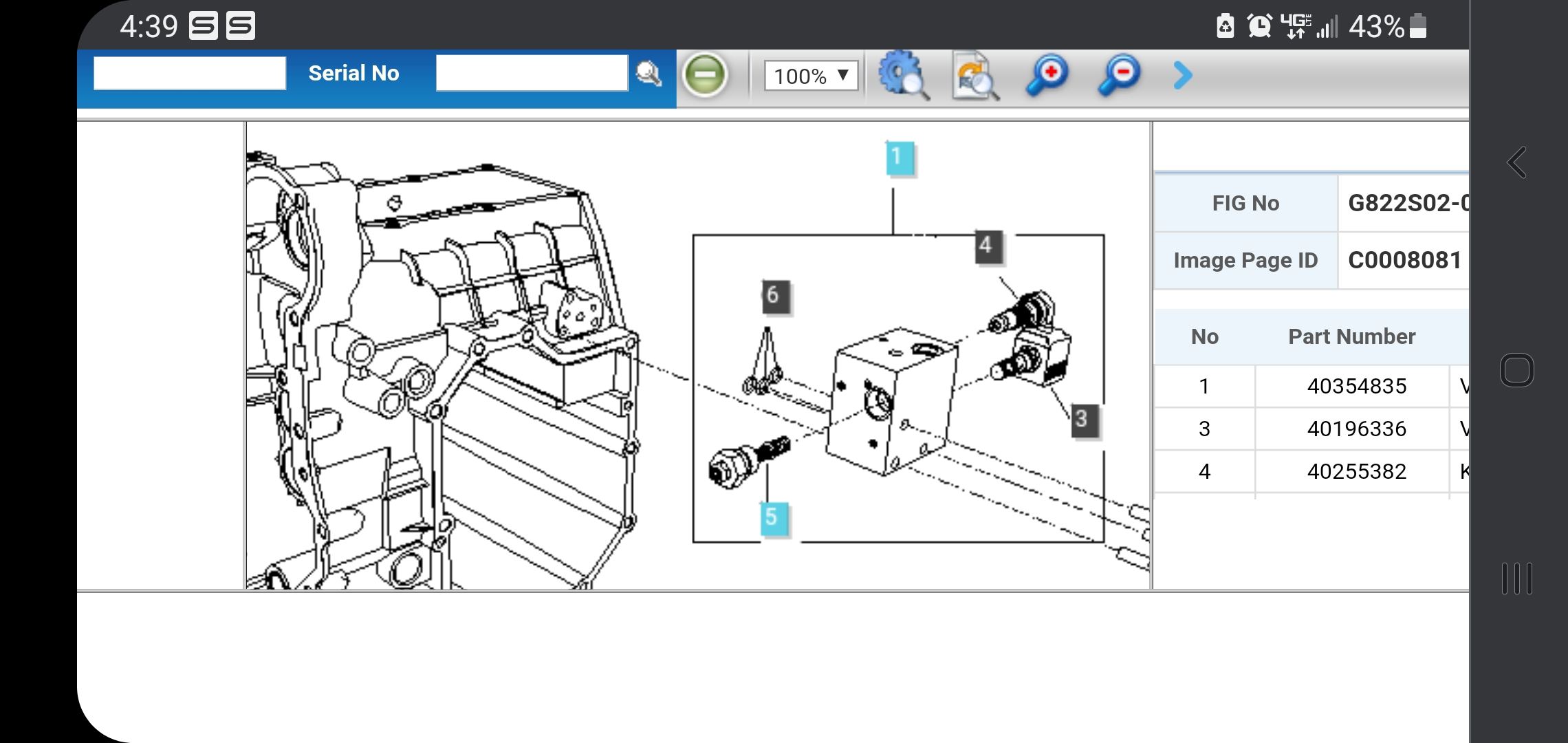Click the search magnifier next to Serial No
Screen dimensions: 1568x743
(648, 74)
